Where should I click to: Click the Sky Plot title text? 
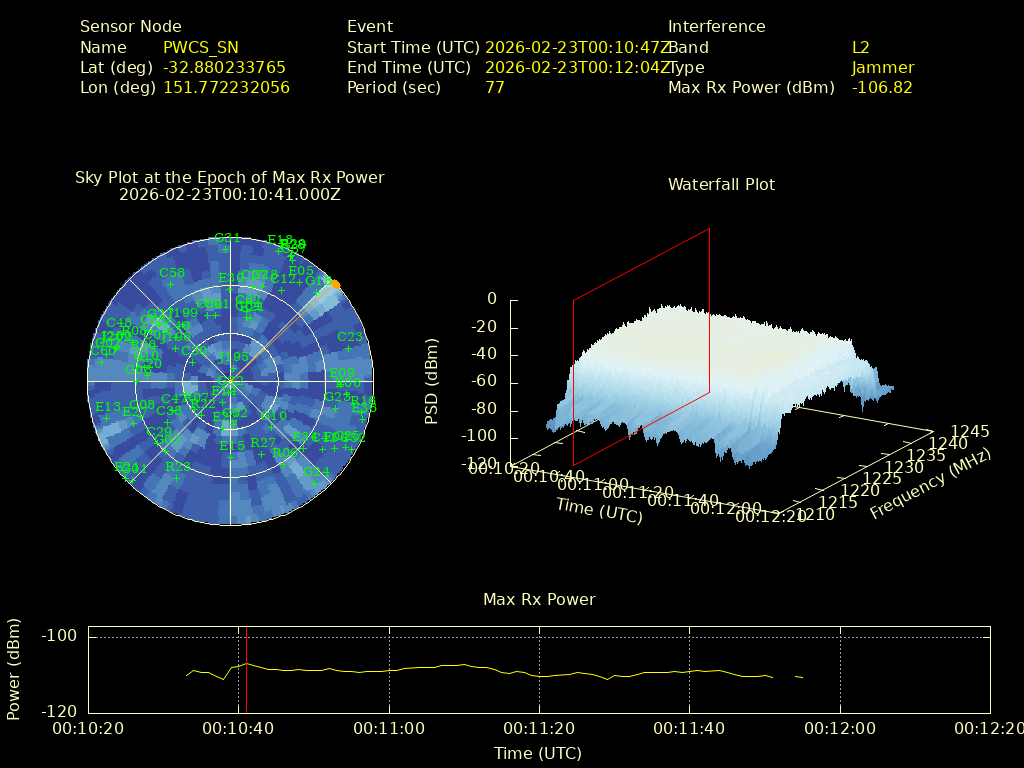point(229,177)
